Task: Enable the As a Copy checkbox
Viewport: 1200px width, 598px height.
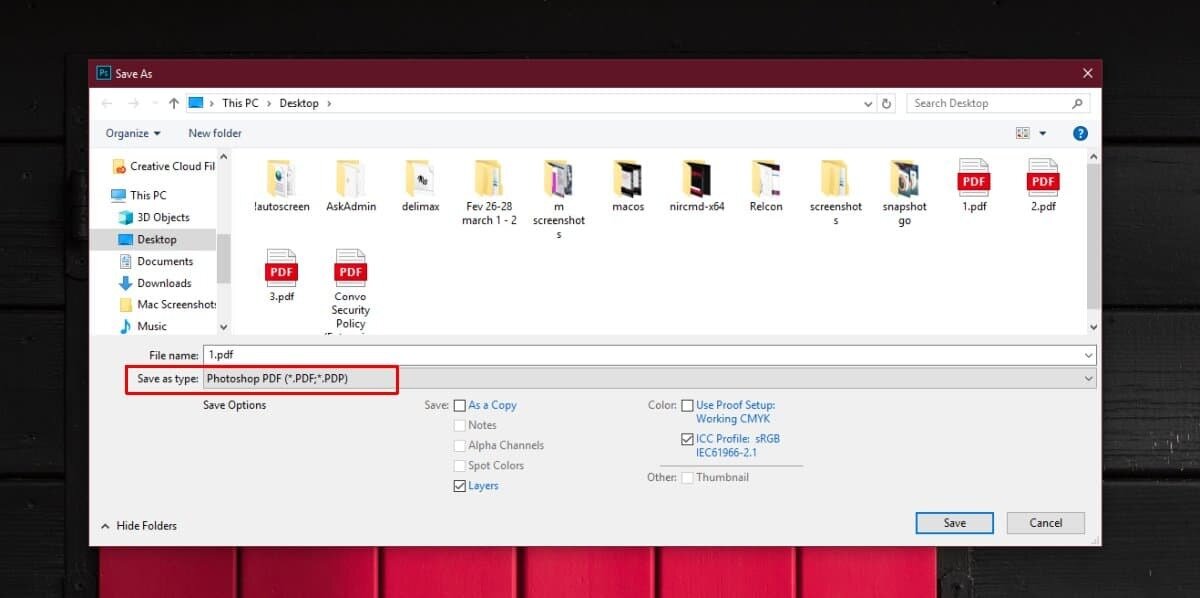Action: coord(460,406)
